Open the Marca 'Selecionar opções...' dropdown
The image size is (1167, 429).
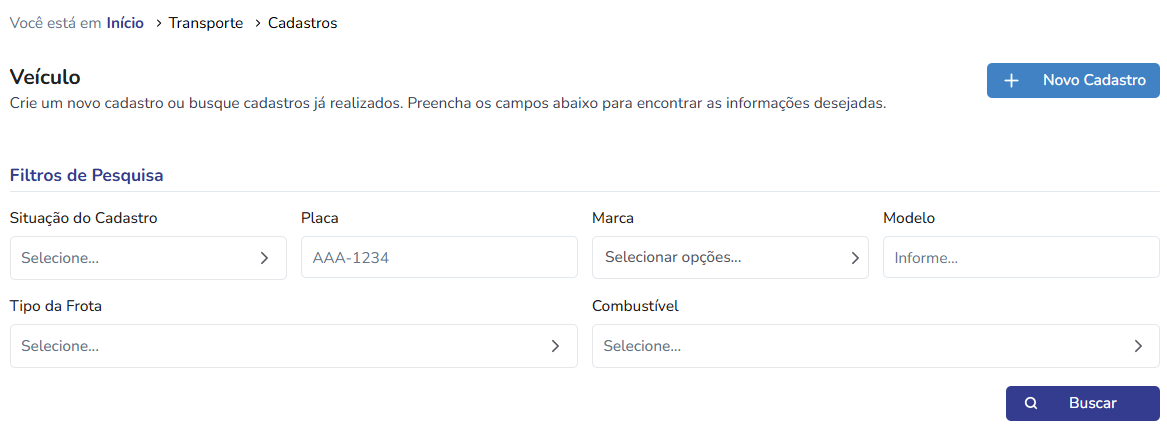(730, 258)
